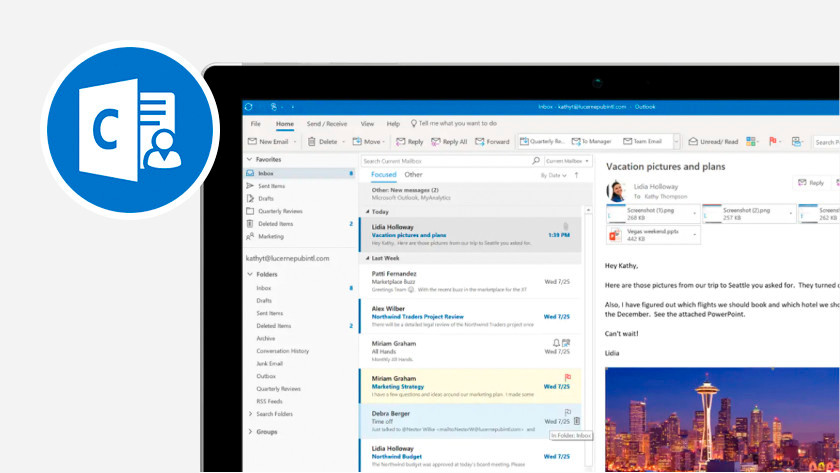This screenshot has width=840, height=473.
Task: Open the Quarterly Reviews folder in Favorites
Action: [x=279, y=211]
